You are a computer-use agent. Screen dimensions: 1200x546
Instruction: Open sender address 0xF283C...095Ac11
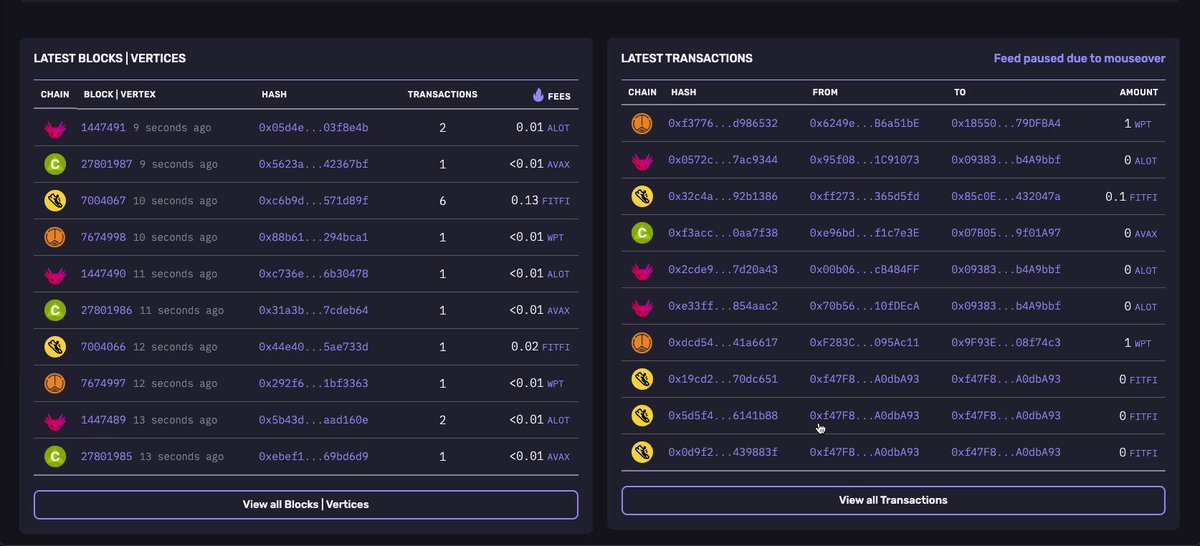tap(865, 343)
